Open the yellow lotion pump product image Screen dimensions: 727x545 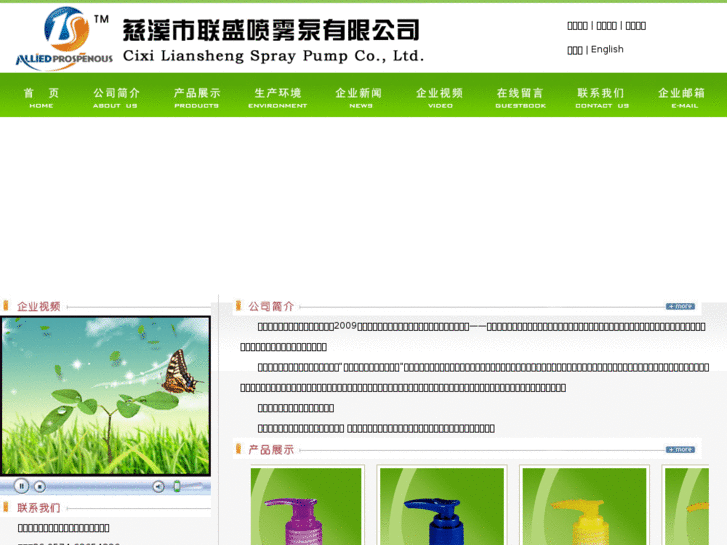pos(584,507)
